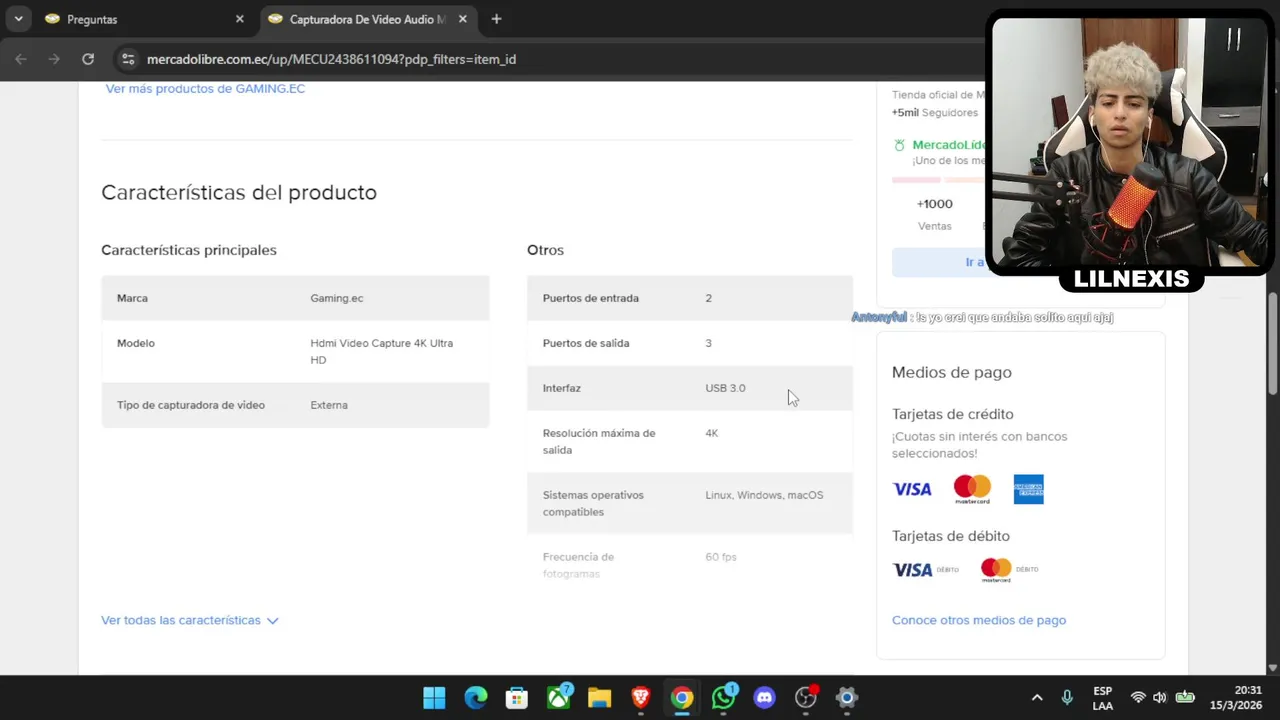Open the tab search dropdown arrow
The height and width of the screenshot is (720, 1280).
[18, 19]
